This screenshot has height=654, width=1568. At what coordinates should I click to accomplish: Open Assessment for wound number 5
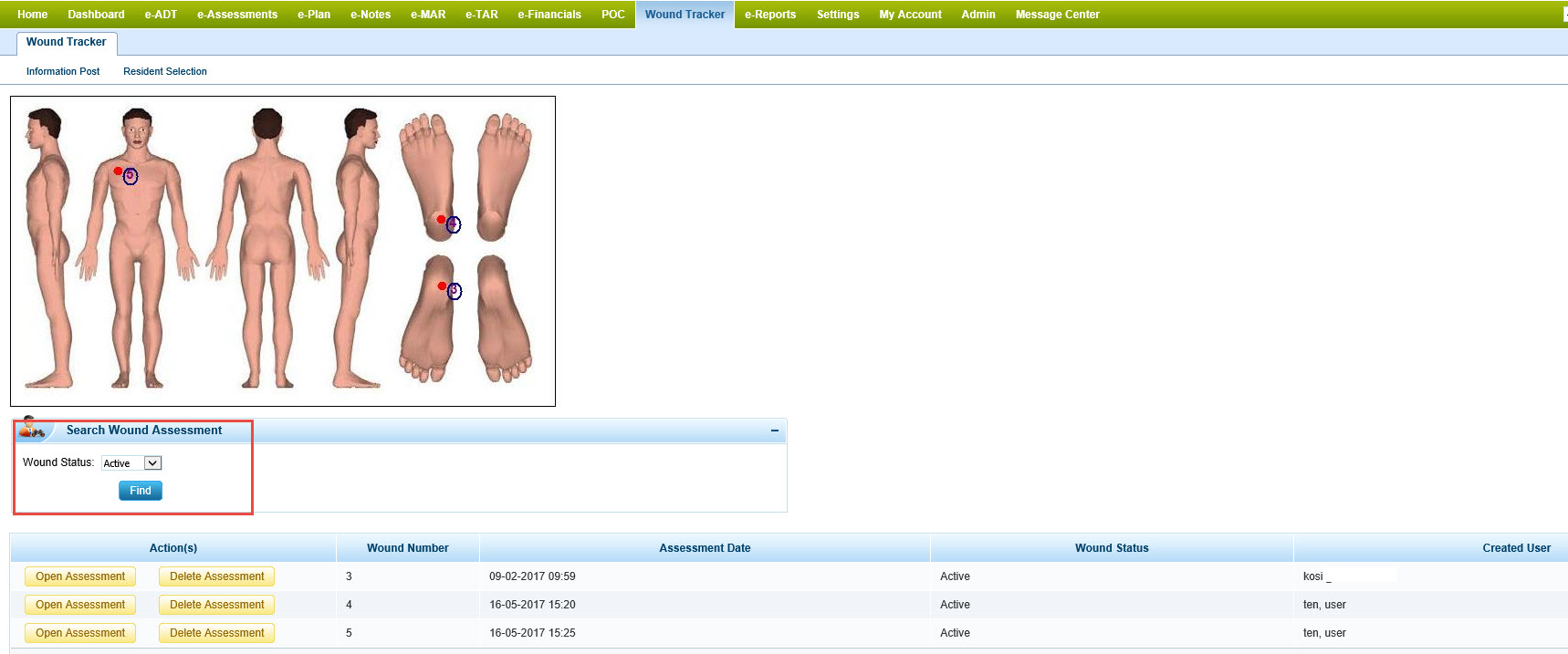[80, 633]
